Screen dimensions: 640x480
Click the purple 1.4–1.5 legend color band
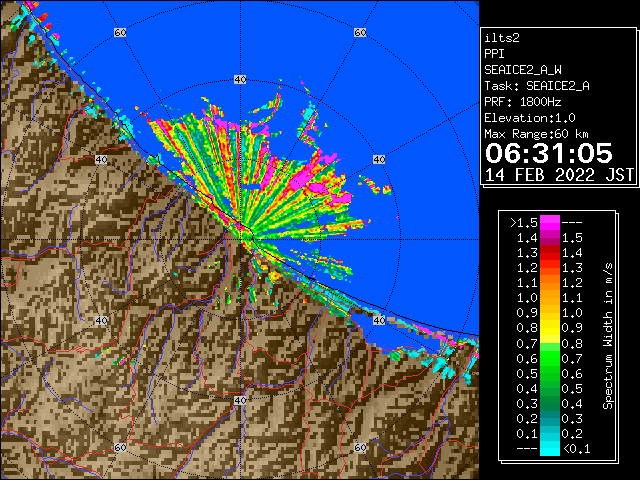(x=550, y=238)
